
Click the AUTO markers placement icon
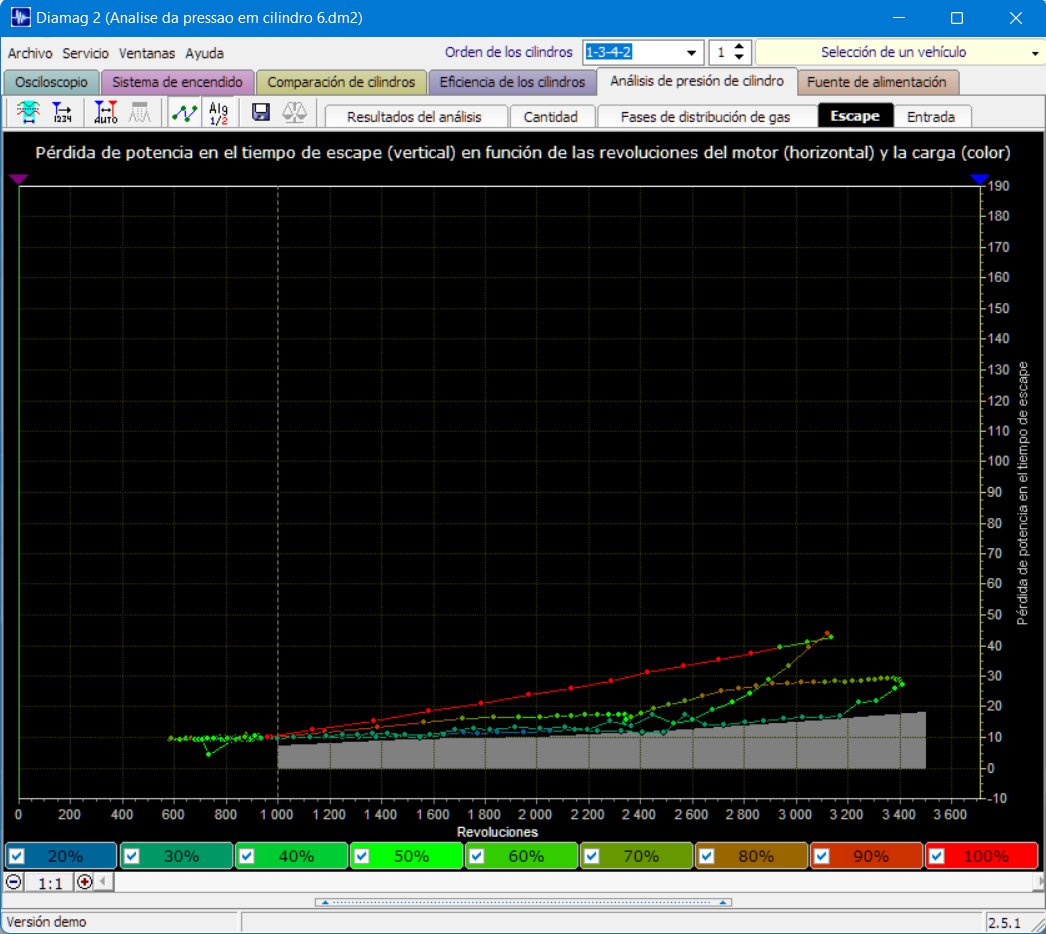point(105,112)
